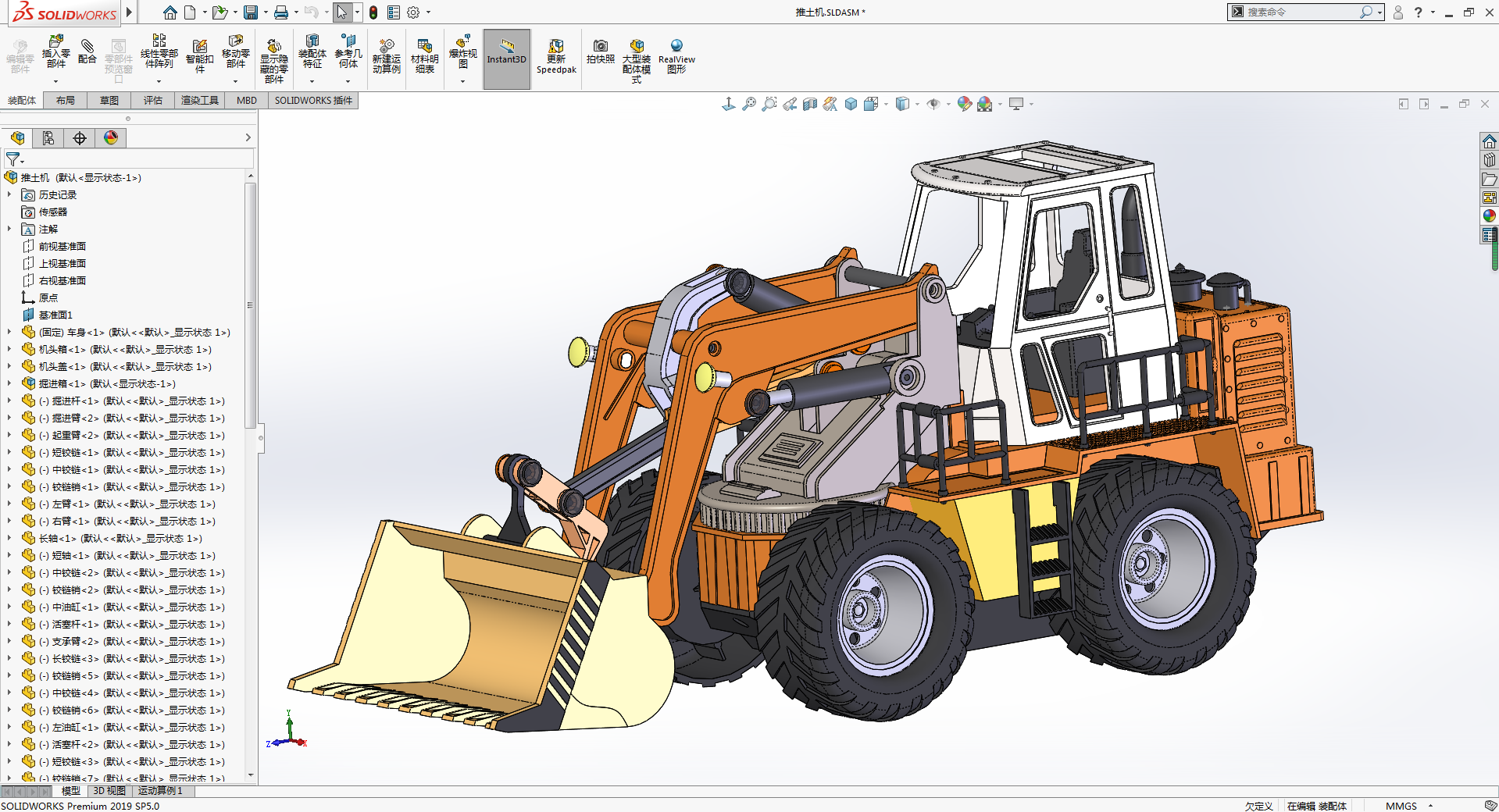
Task: Open the Assembly Features (装配体特征) dropdown arrow
Action: 312,81
